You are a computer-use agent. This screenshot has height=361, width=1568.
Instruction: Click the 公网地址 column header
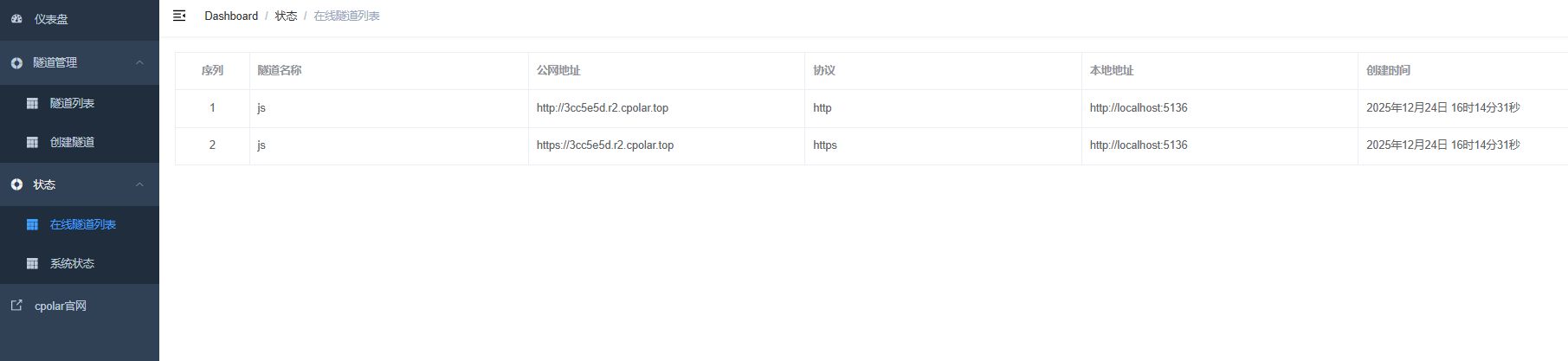pos(558,71)
